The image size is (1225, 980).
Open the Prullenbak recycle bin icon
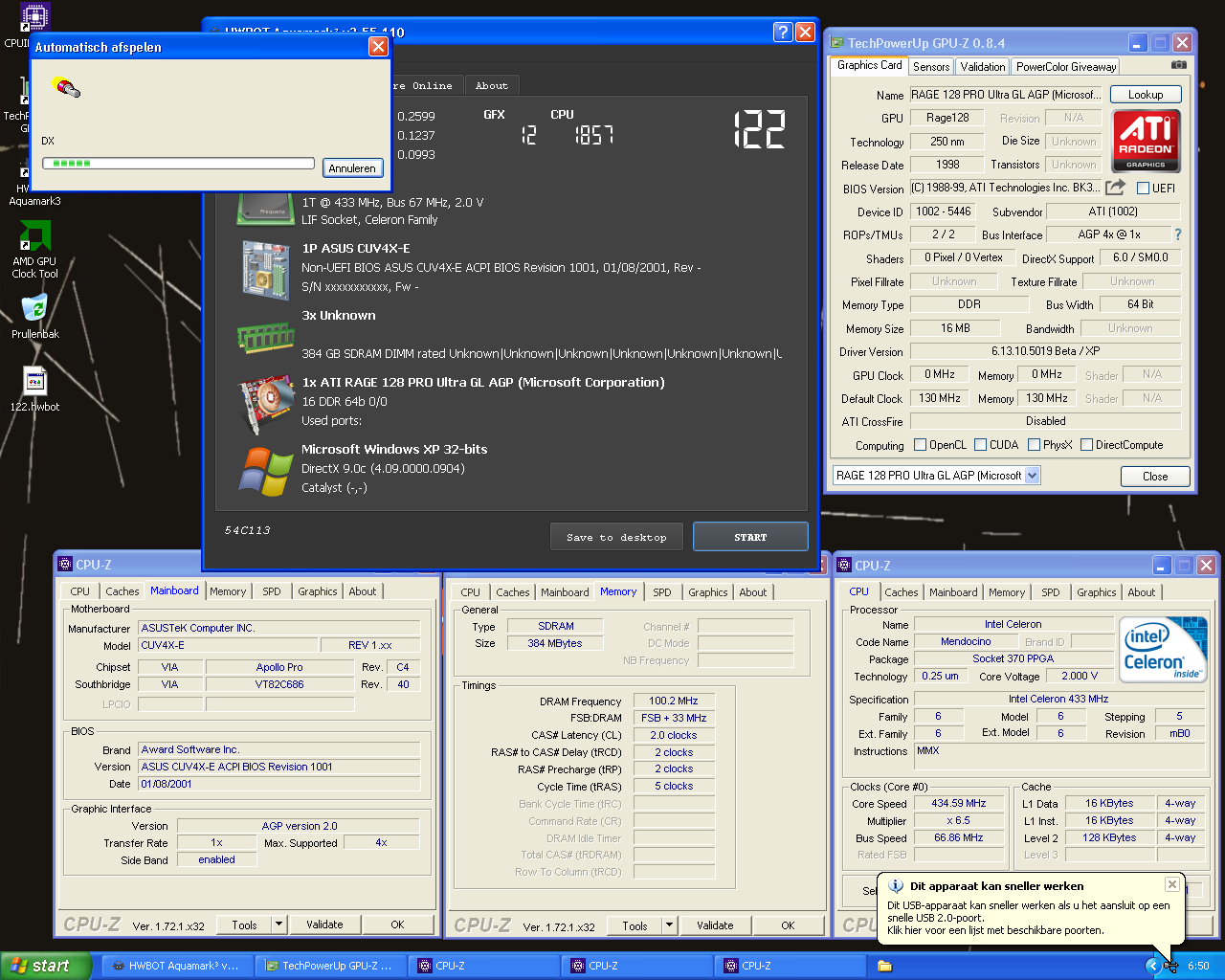pos(34,316)
